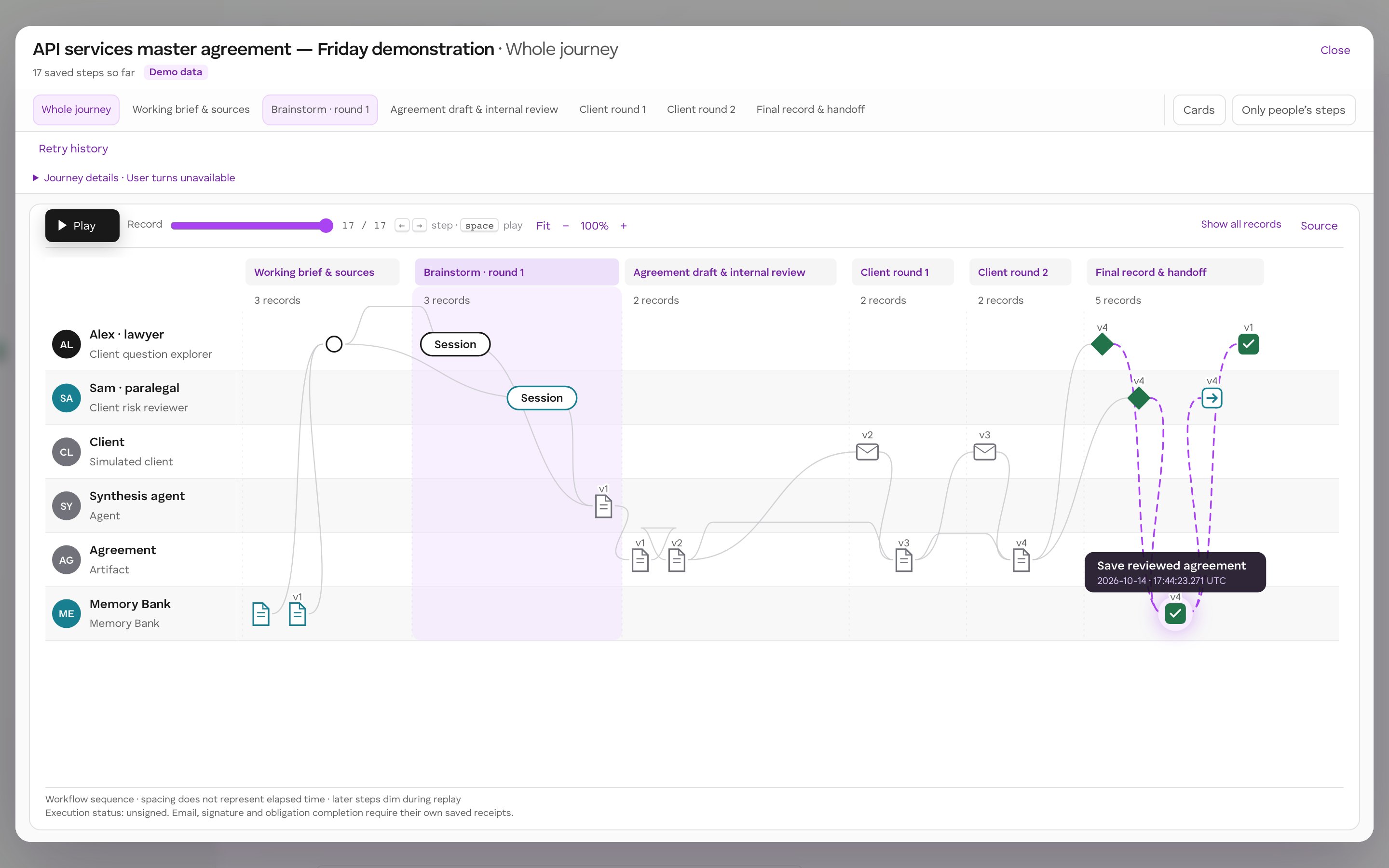Select Alex's open circle start node
Image resolution: width=1389 pixels, height=868 pixels.
[x=334, y=344]
